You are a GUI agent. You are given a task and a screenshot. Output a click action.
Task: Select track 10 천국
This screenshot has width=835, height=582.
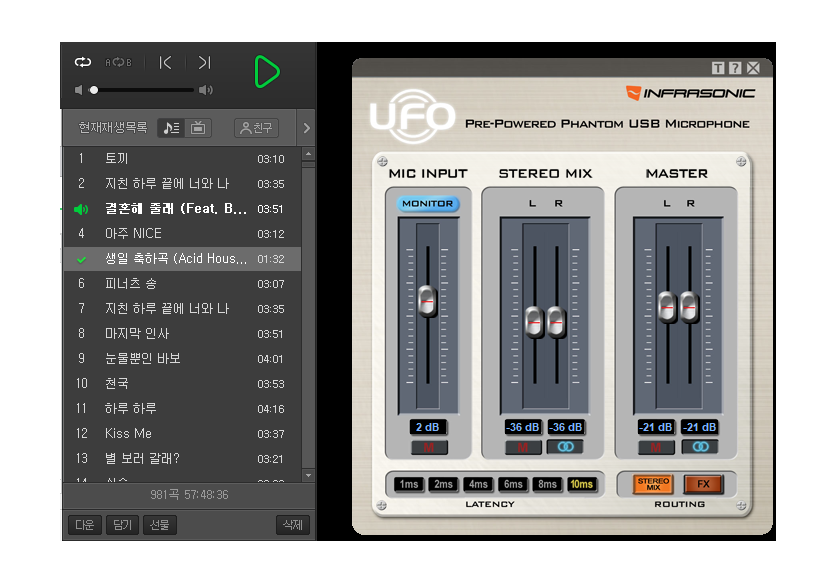click(x=182, y=384)
